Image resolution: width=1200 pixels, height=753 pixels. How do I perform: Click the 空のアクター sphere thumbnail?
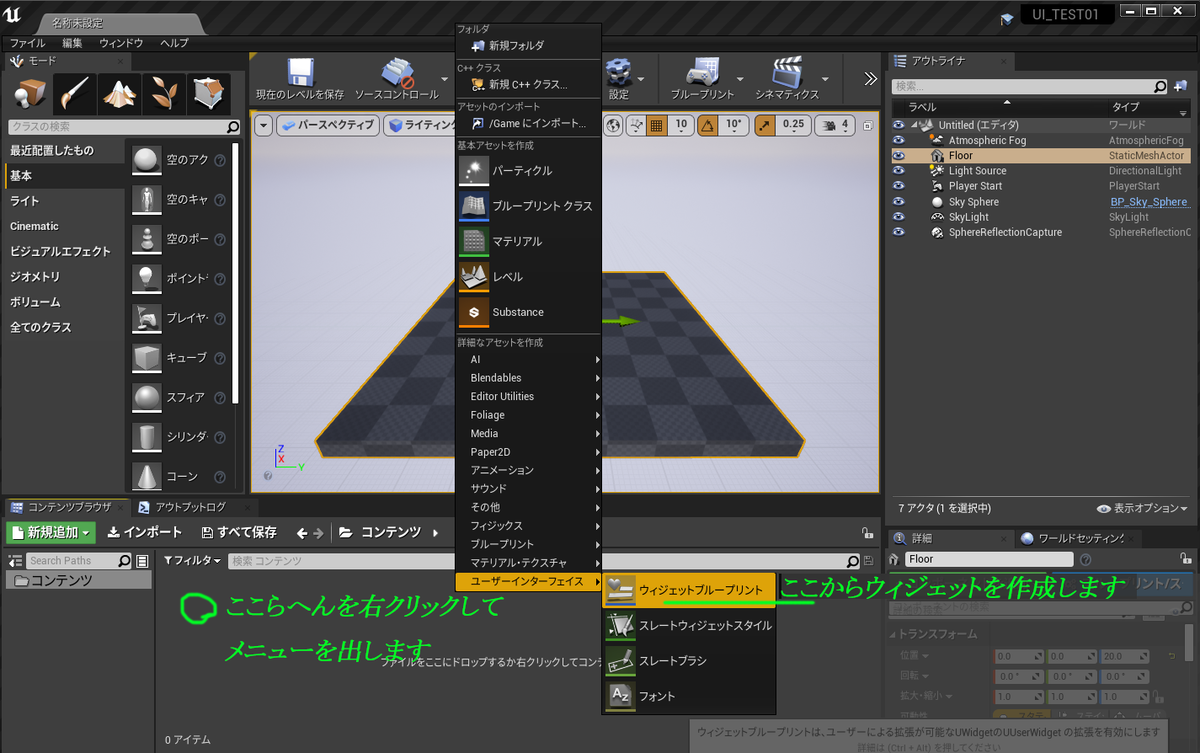[146, 159]
